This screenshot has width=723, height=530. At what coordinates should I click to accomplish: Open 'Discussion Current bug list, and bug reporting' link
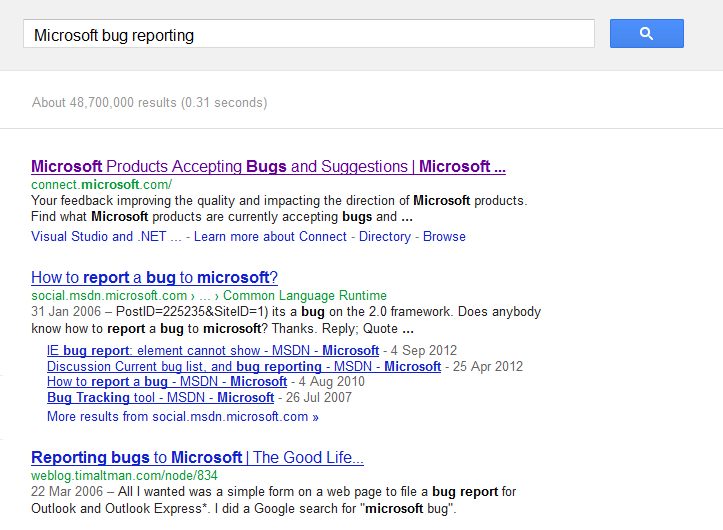(244, 367)
